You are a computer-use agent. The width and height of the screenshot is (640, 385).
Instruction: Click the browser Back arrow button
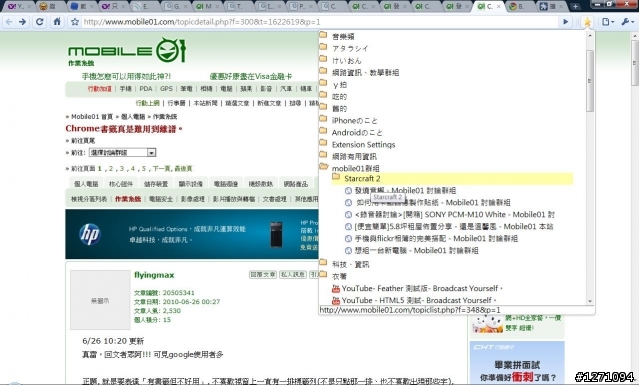point(9,22)
